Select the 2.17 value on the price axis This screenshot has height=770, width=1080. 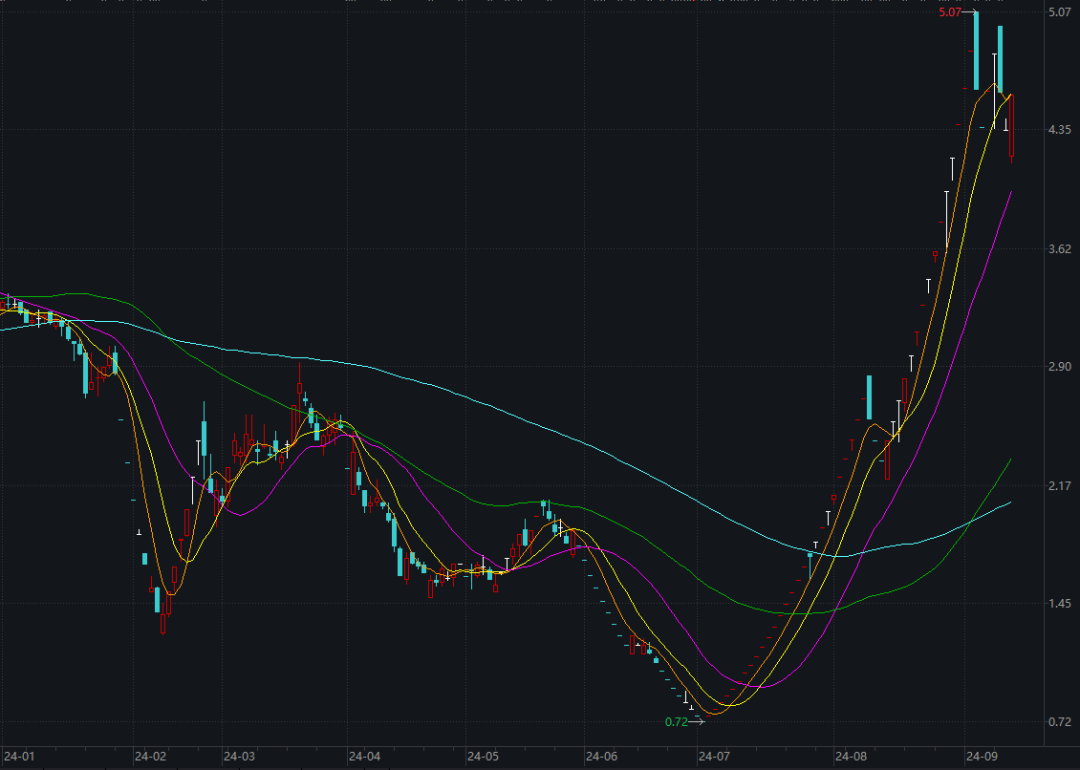click(1059, 486)
